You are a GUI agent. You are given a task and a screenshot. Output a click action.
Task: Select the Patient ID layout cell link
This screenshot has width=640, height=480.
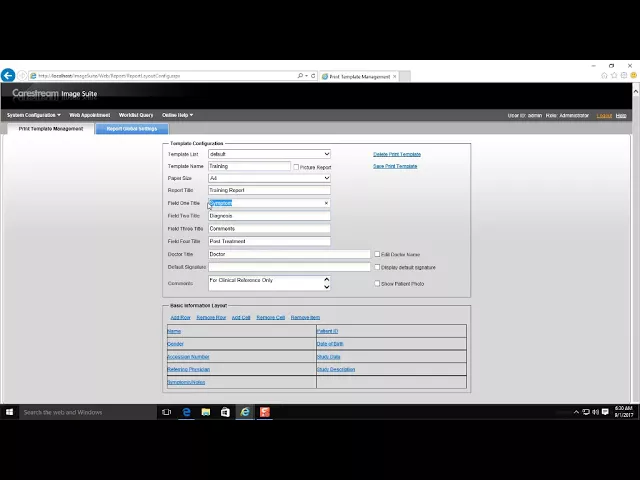[327, 331]
